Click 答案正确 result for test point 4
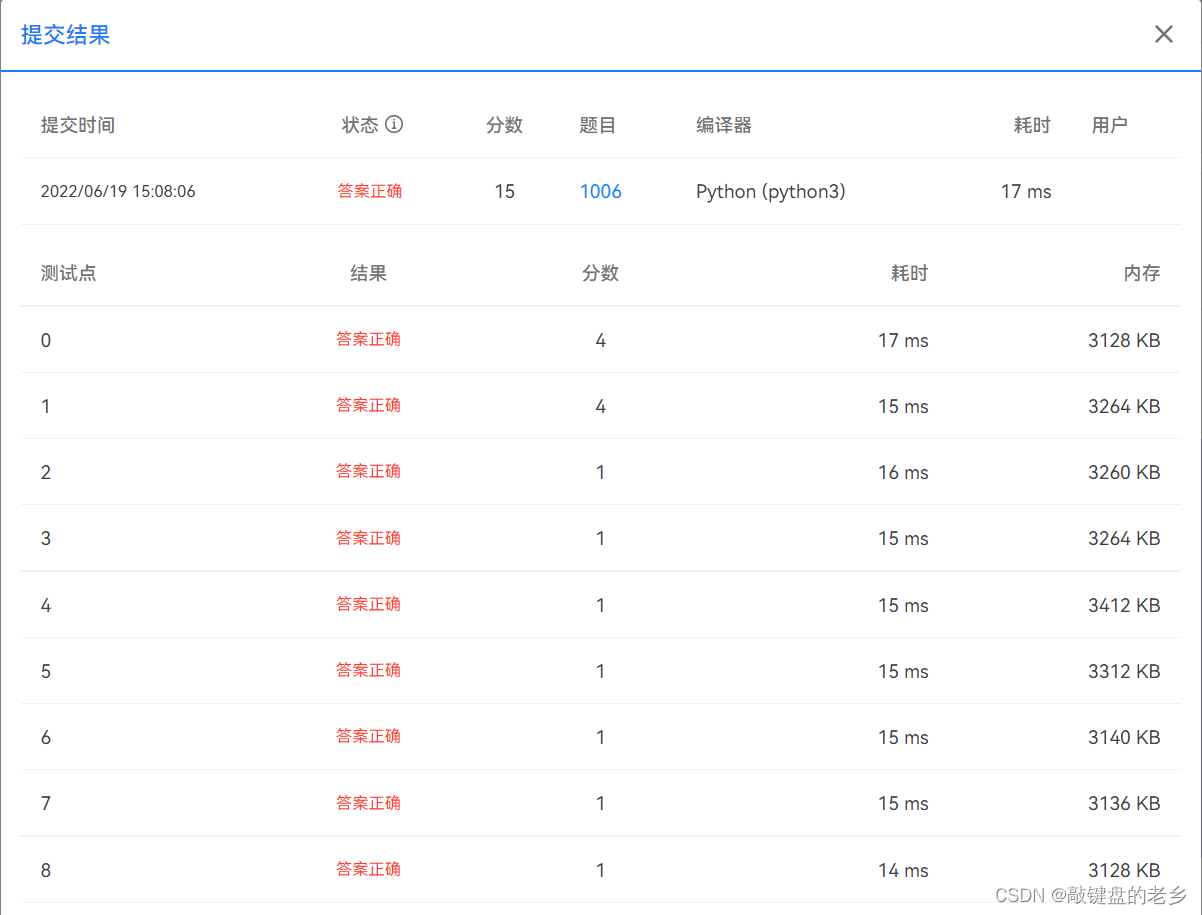Image resolution: width=1202 pixels, height=915 pixels. pyautogui.click(x=370, y=604)
